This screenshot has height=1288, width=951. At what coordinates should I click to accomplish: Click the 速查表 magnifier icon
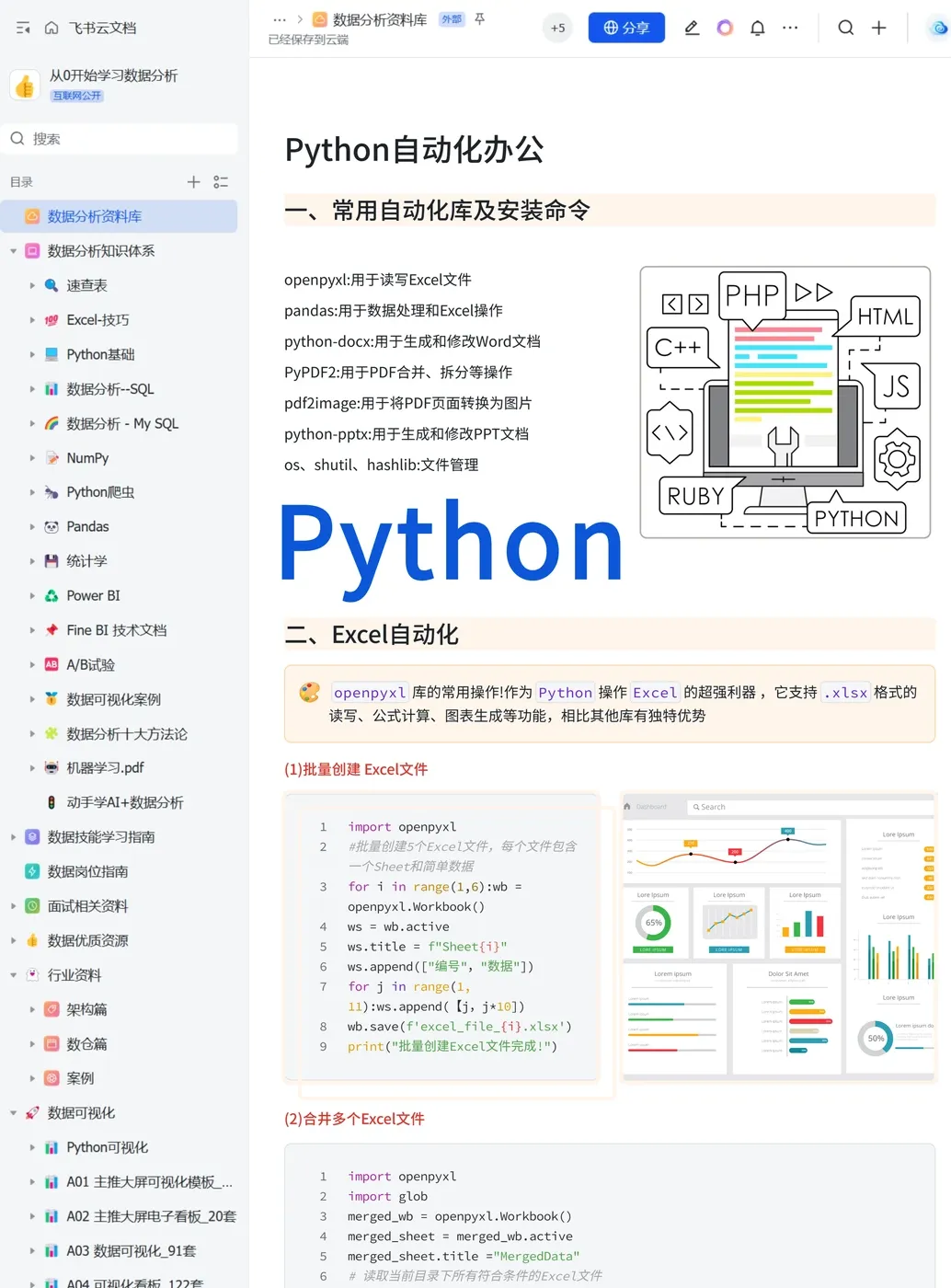click(52, 285)
